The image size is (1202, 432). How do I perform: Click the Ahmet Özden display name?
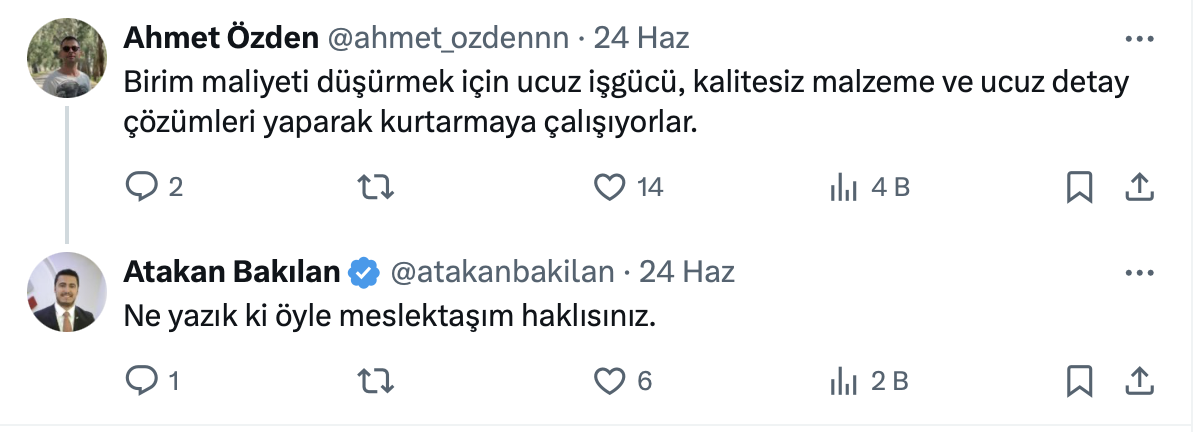[220, 39]
